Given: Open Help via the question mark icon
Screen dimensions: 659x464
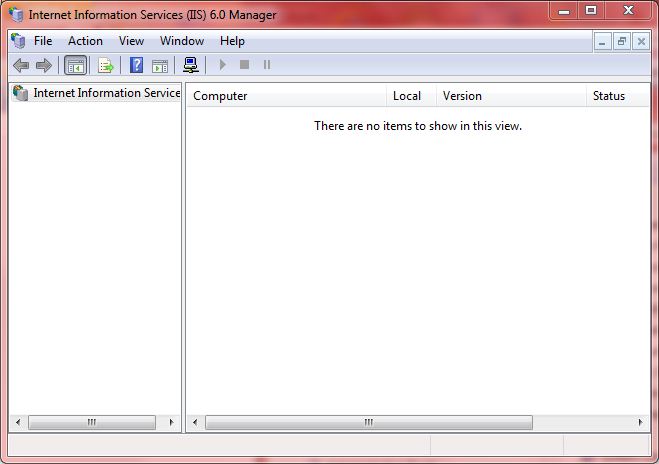Looking at the screenshot, I should coord(136,65).
